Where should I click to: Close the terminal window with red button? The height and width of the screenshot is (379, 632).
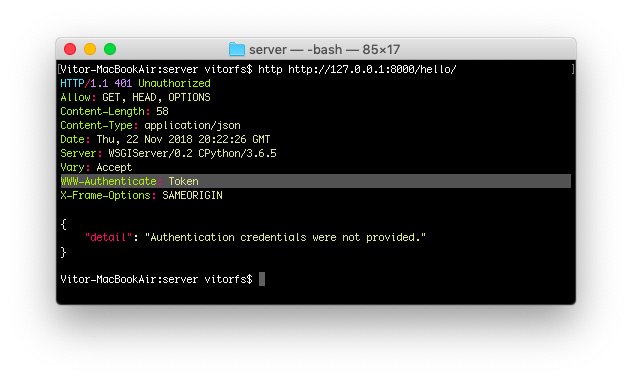[70, 49]
